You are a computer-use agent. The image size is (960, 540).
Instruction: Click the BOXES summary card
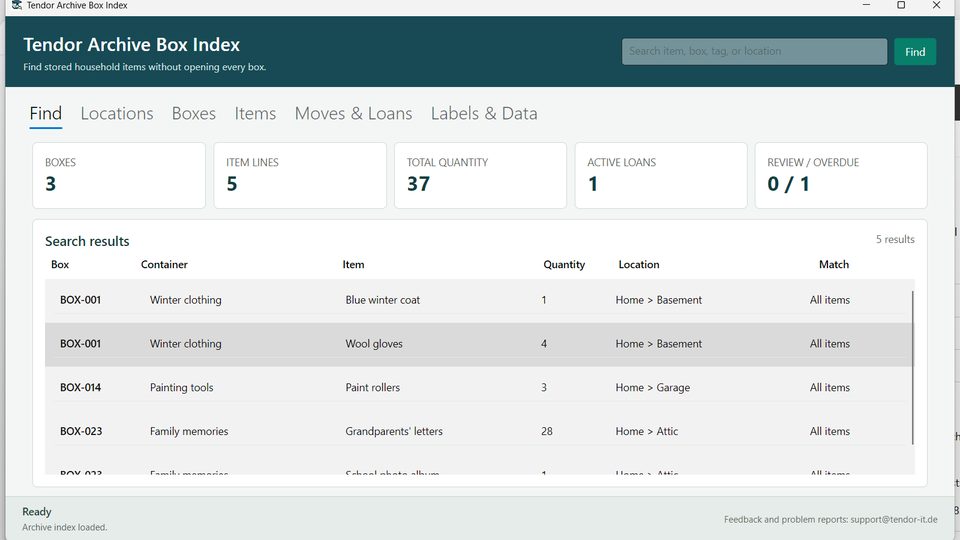(119, 176)
